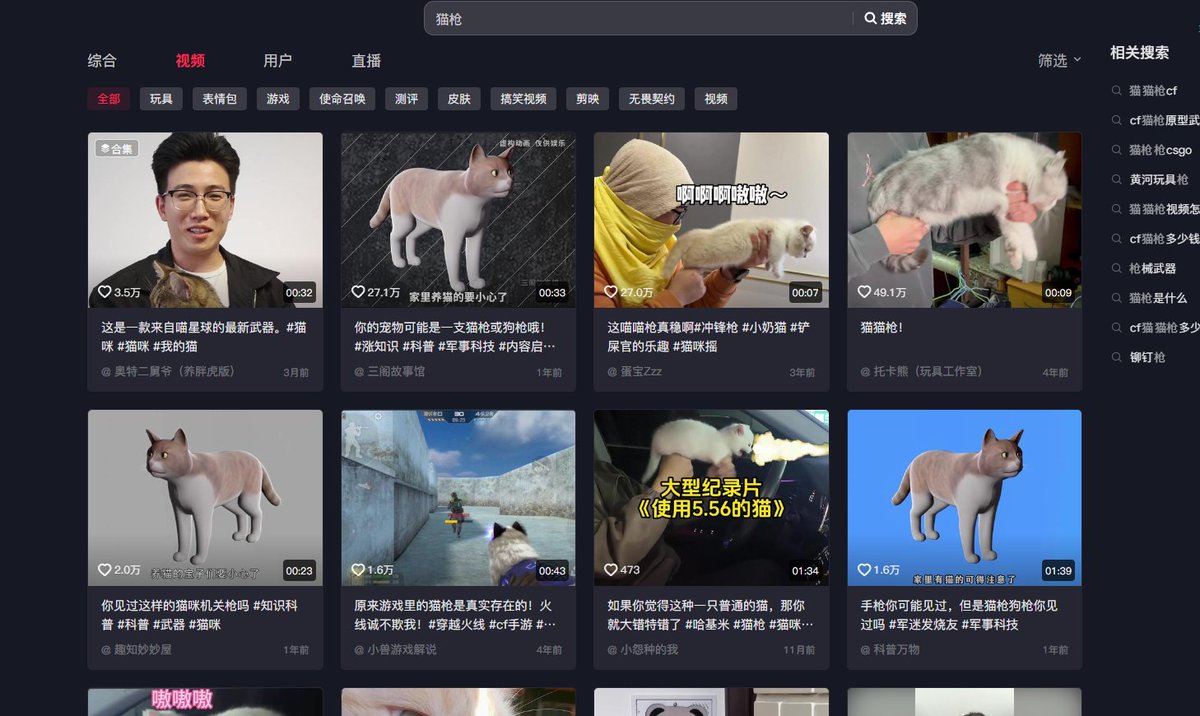Open the 猫猫枪！ video thumbnail

(x=965, y=220)
